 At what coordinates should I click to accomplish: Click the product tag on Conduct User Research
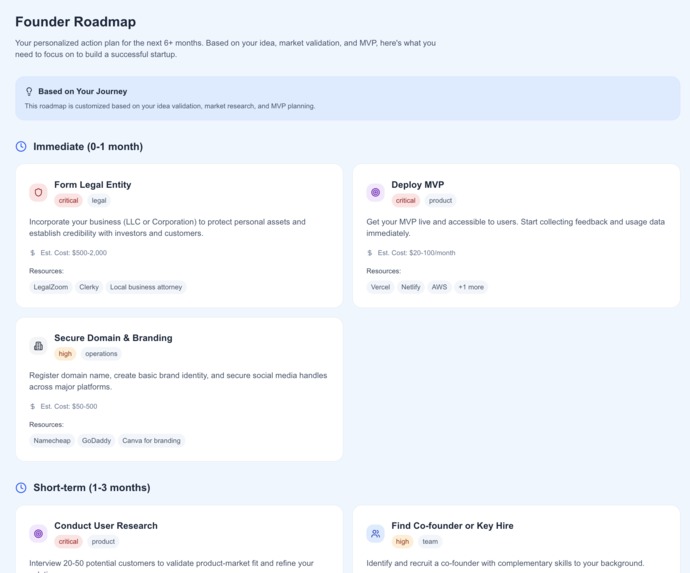click(x=103, y=541)
